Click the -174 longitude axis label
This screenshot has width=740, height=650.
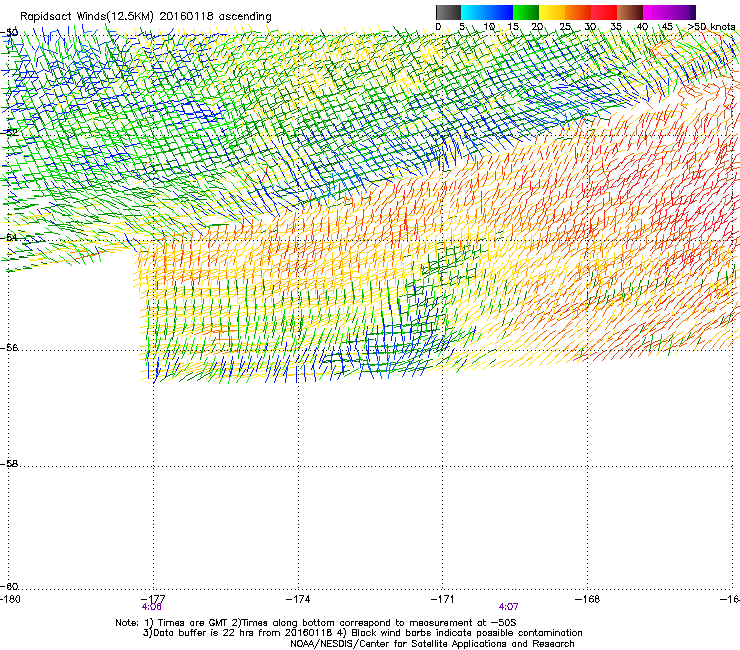(x=298, y=599)
